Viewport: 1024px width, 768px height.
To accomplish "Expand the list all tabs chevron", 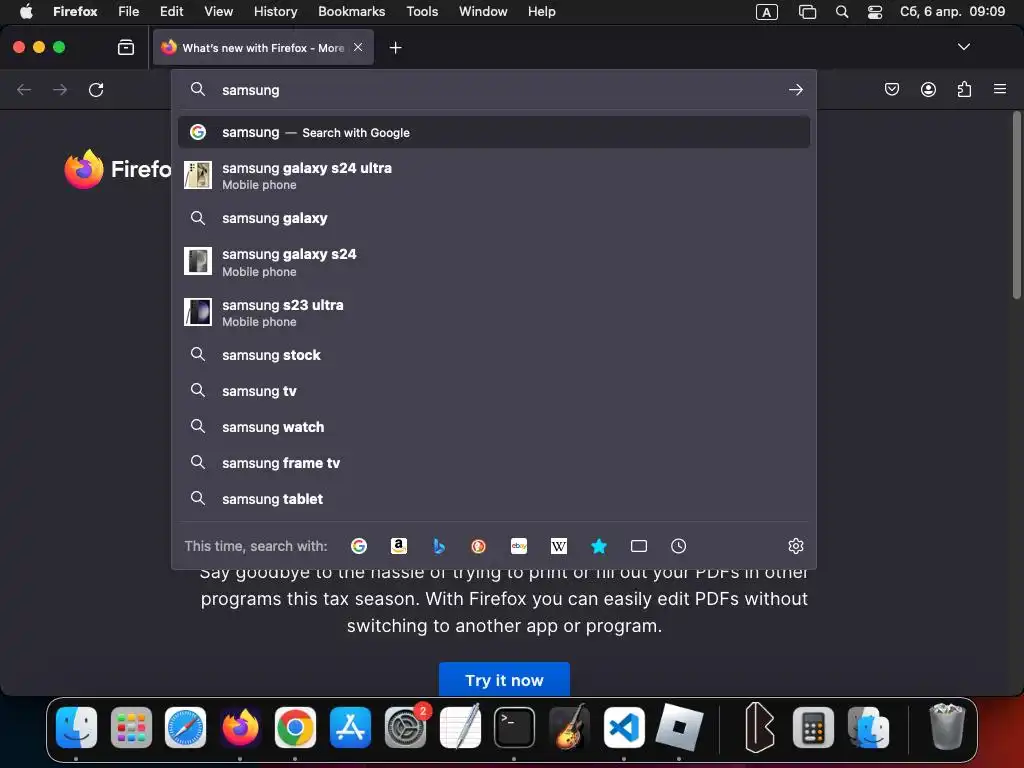I will pyautogui.click(x=963, y=47).
